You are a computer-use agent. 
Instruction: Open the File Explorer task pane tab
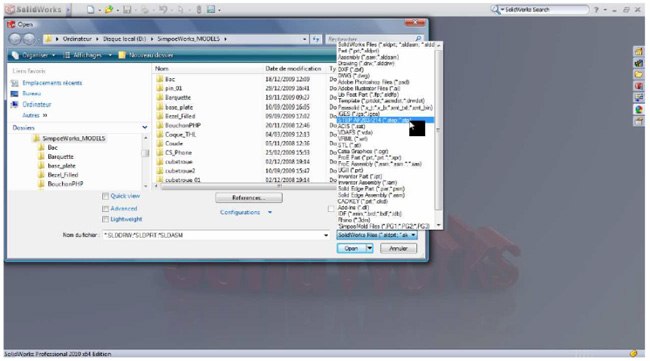tap(639, 75)
